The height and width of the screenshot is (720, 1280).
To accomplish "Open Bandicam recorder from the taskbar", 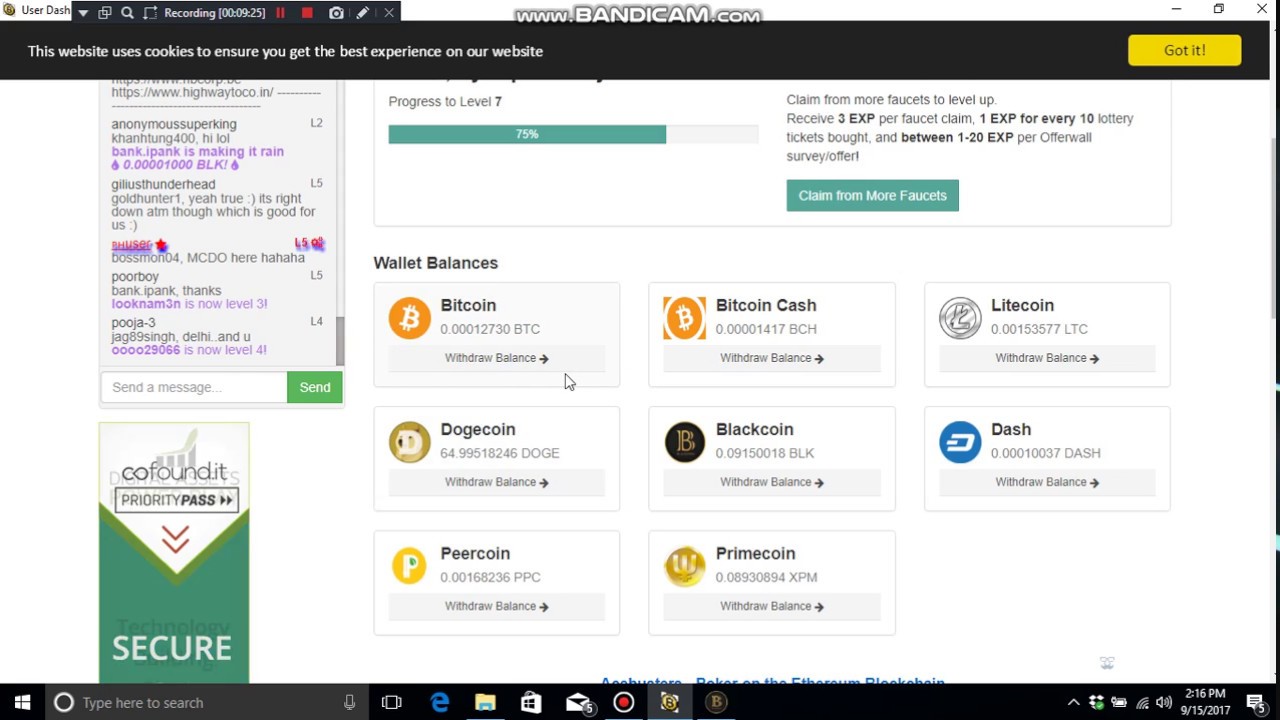I will coord(624,702).
